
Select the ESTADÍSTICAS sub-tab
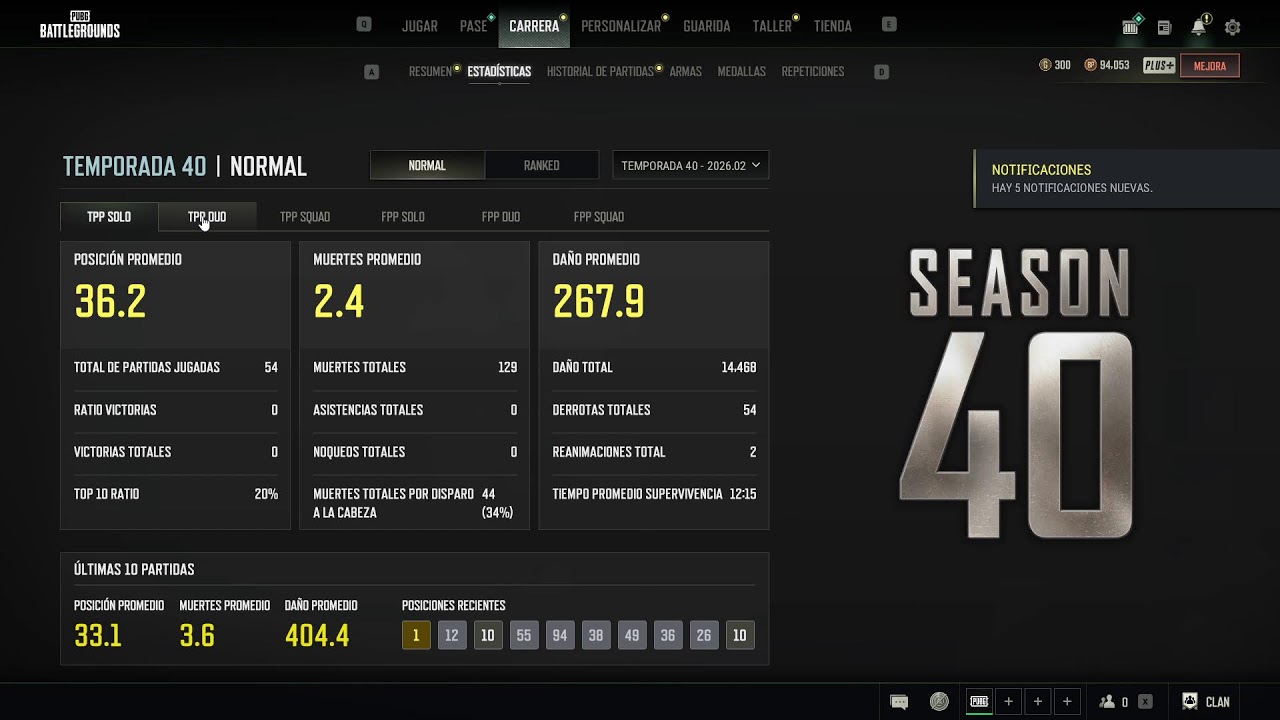click(499, 72)
